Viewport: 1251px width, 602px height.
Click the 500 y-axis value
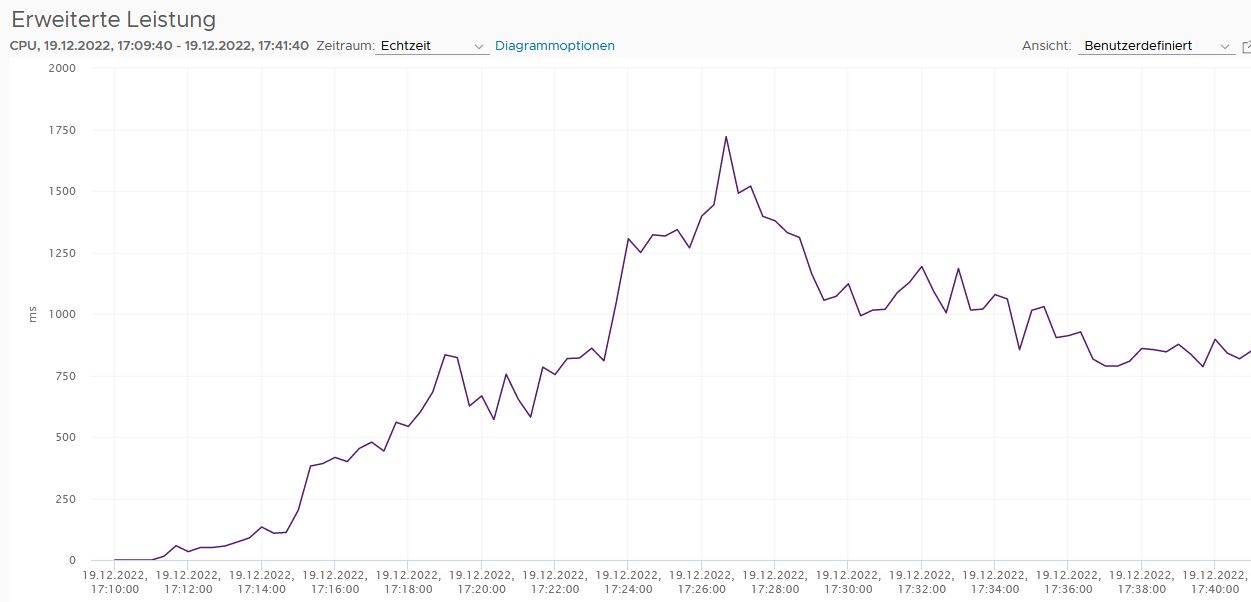[x=65, y=437]
